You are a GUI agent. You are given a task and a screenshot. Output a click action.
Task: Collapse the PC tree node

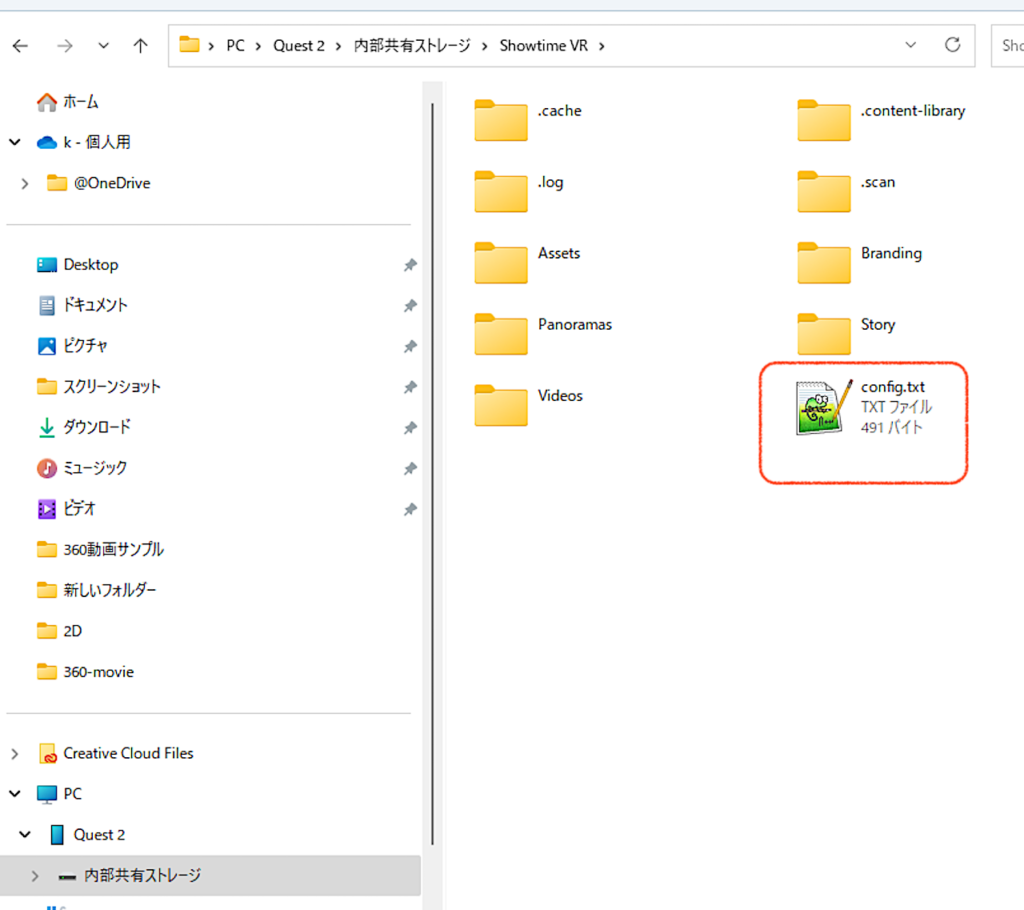coord(15,794)
